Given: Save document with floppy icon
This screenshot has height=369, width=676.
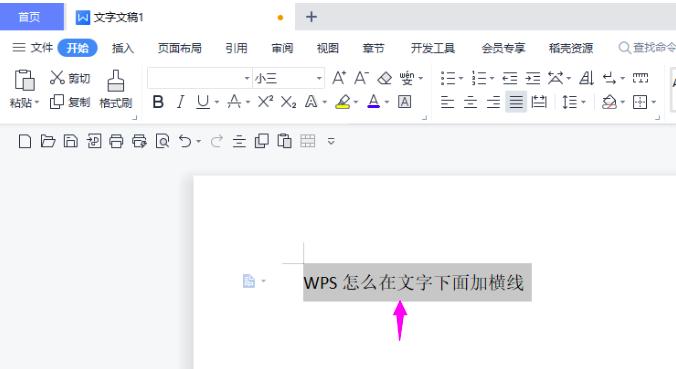Looking at the screenshot, I should [71, 141].
